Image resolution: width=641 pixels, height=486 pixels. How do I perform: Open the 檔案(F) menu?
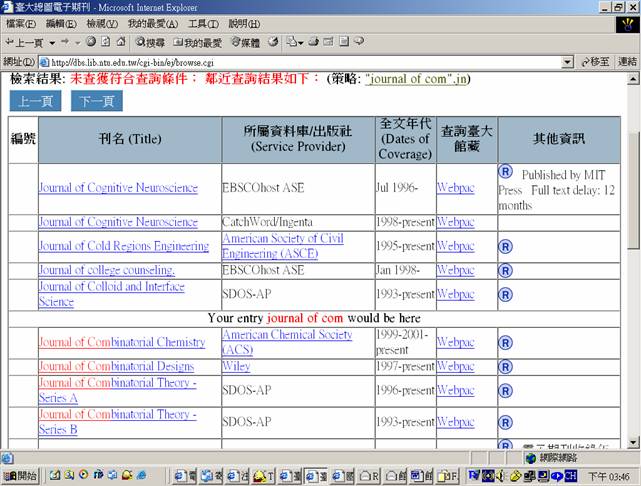pos(21,24)
